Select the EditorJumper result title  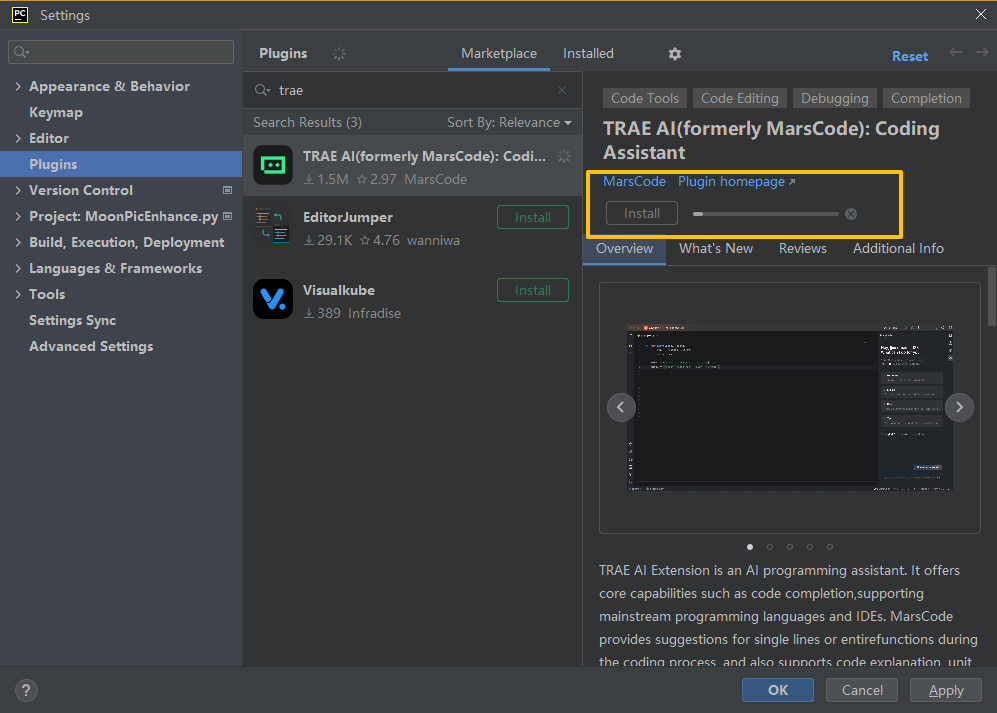tap(348, 218)
